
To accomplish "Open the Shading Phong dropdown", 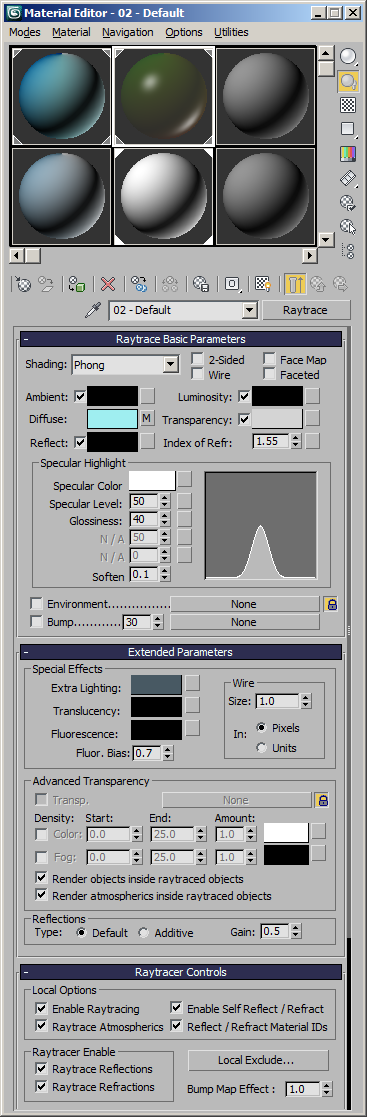I will click(x=170, y=365).
